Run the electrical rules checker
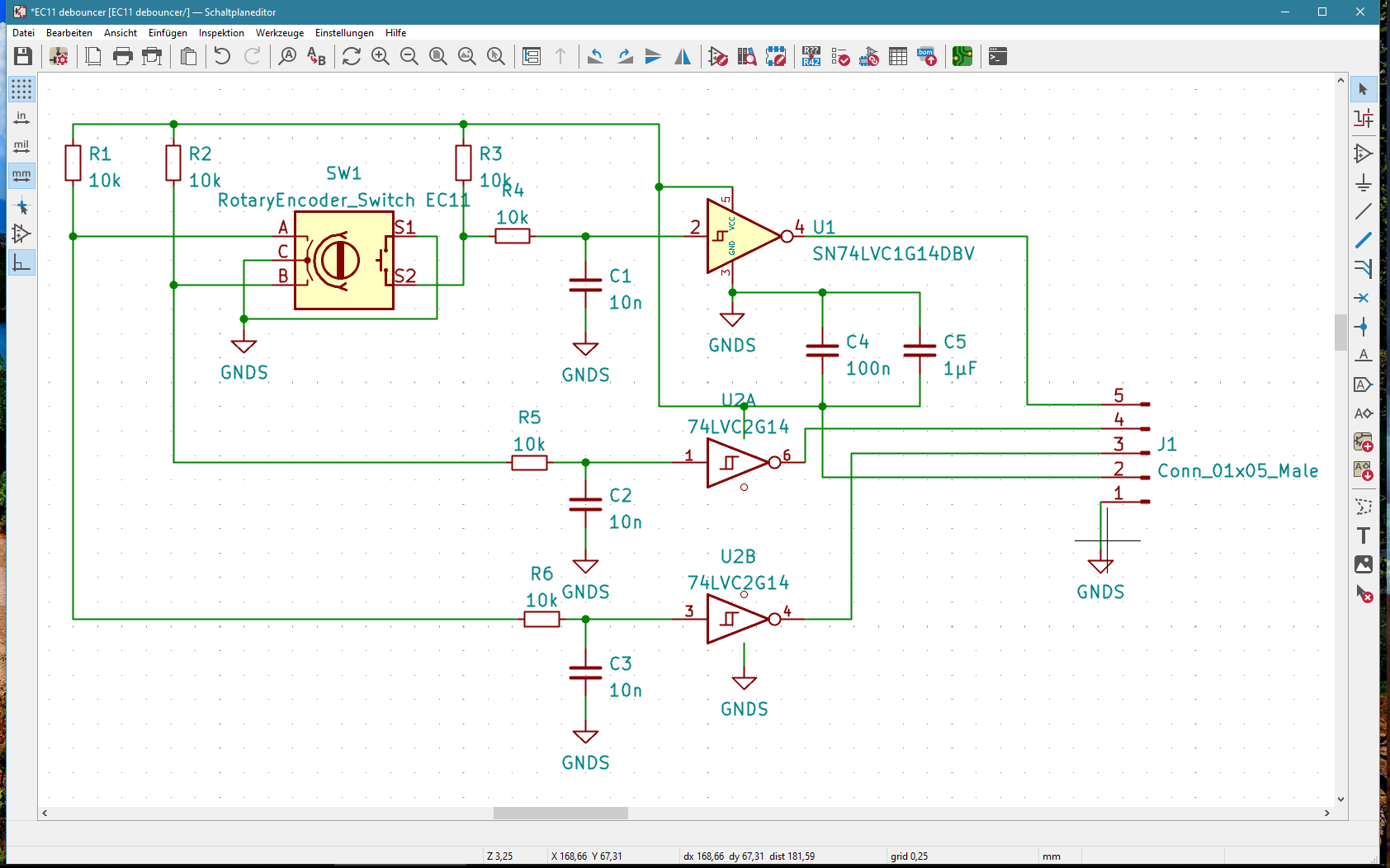The height and width of the screenshot is (868, 1390). pos(840,56)
